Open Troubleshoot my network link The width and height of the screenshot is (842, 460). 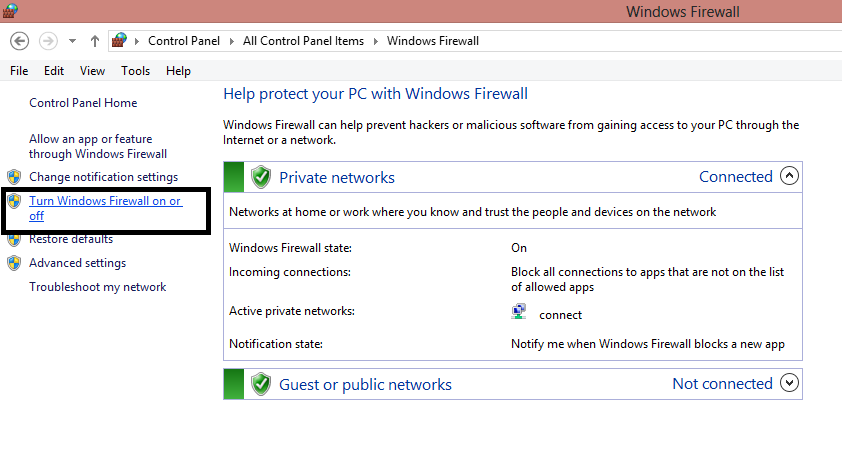click(x=98, y=287)
